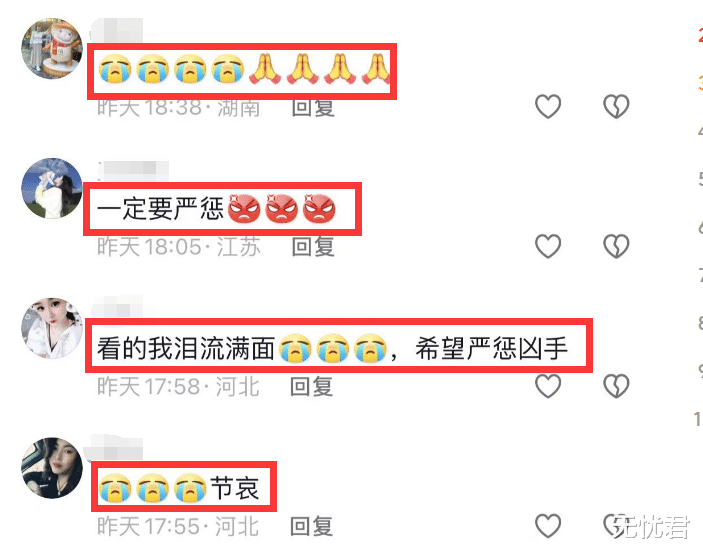Dislike the 一定要严惩 comment
The height and width of the screenshot is (557, 703).
(616, 246)
